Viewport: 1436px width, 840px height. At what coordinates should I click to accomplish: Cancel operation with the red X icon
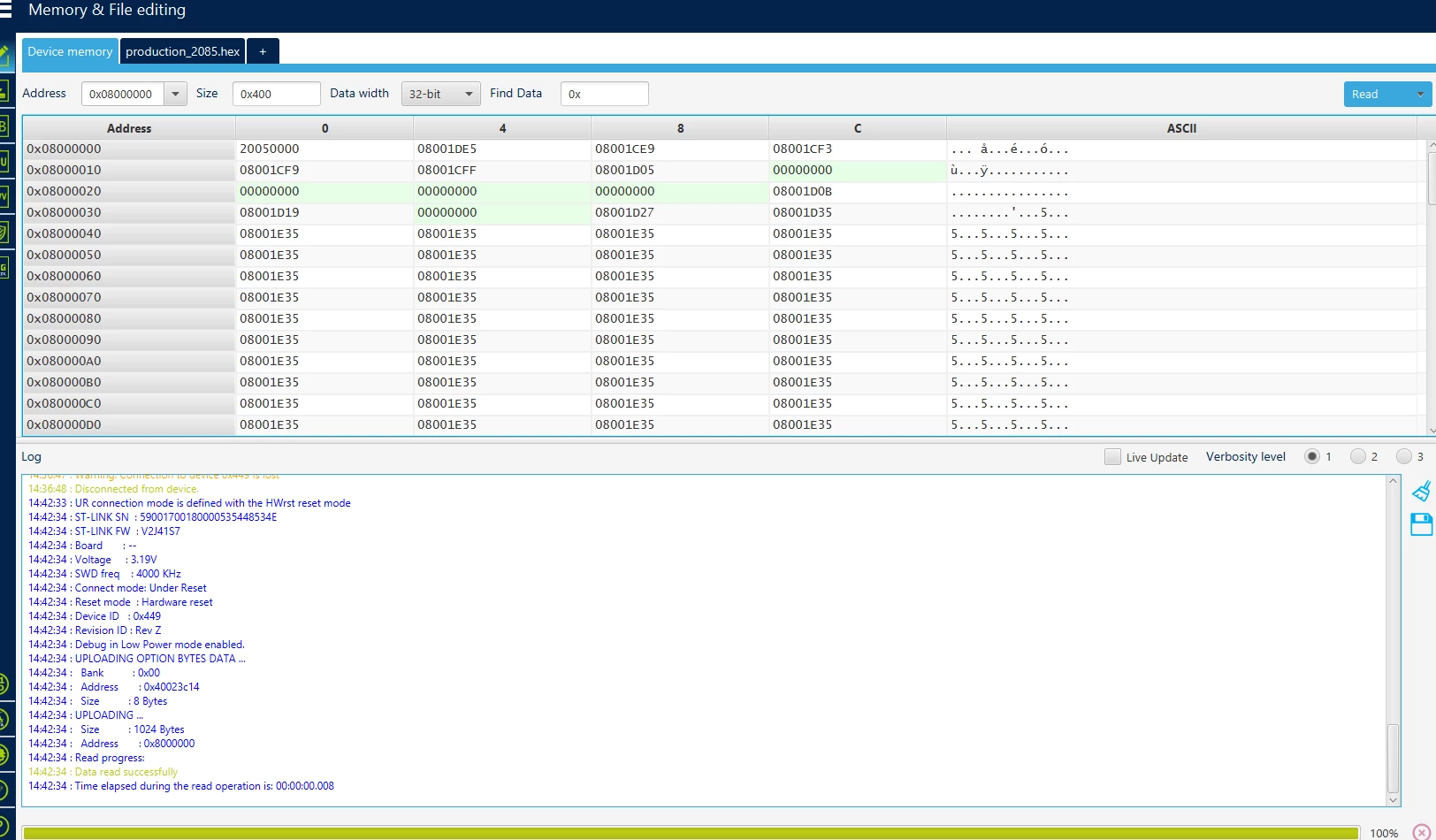tap(1422, 832)
